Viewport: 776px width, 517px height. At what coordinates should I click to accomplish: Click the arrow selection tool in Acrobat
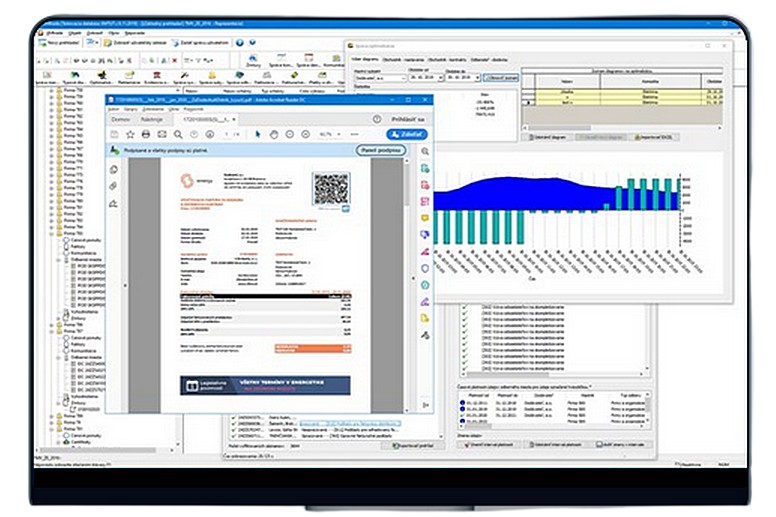click(258, 134)
